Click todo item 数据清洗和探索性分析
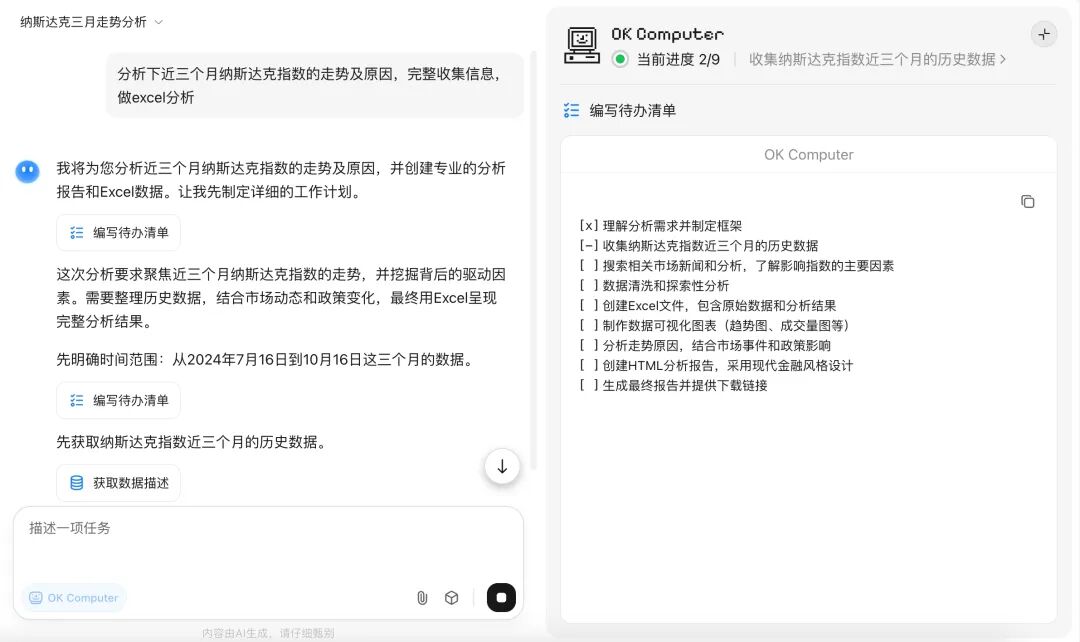The height and width of the screenshot is (642, 1080). tap(654, 286)
